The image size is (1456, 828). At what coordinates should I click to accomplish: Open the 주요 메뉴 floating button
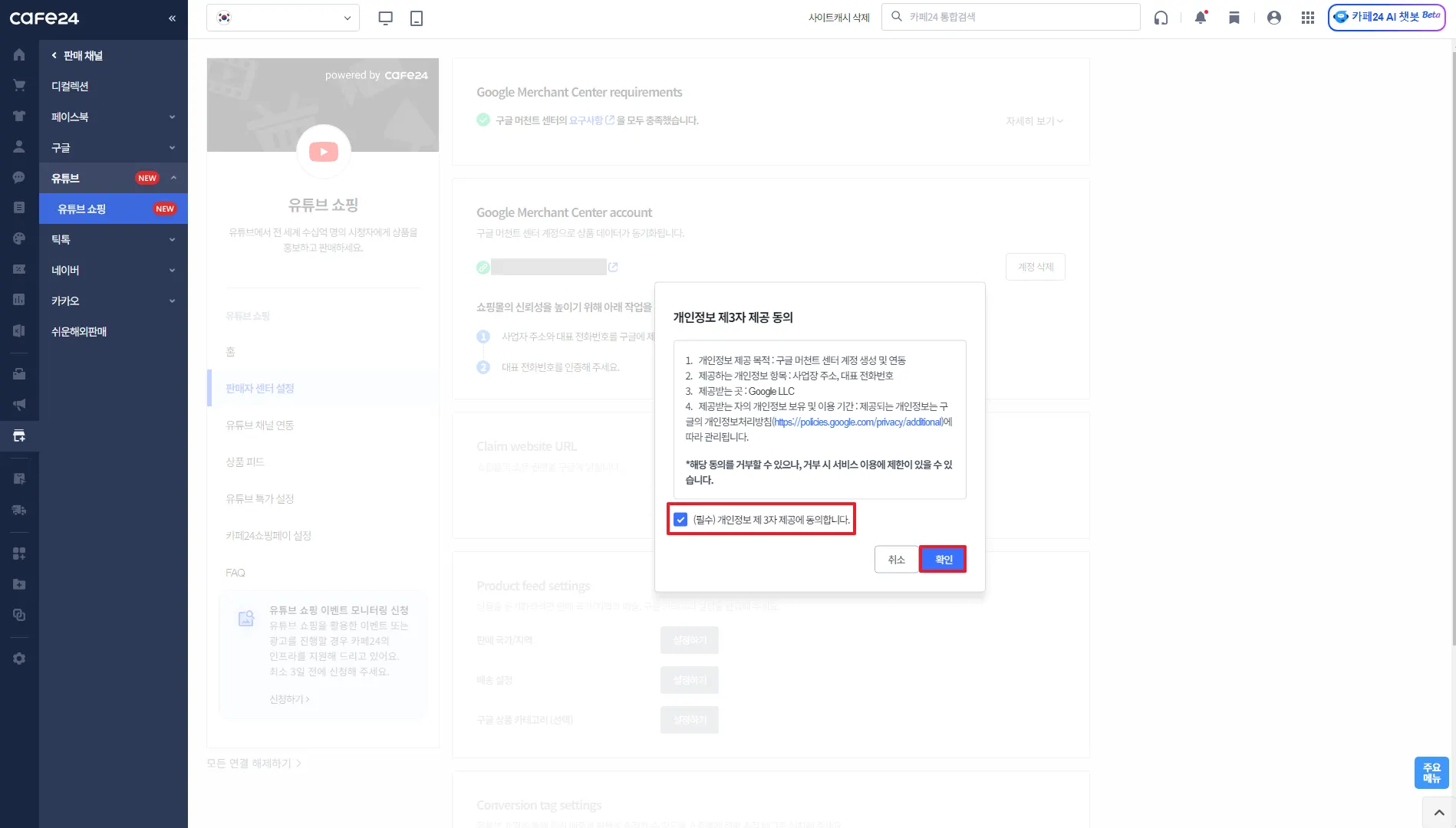tap(1431, 773)
